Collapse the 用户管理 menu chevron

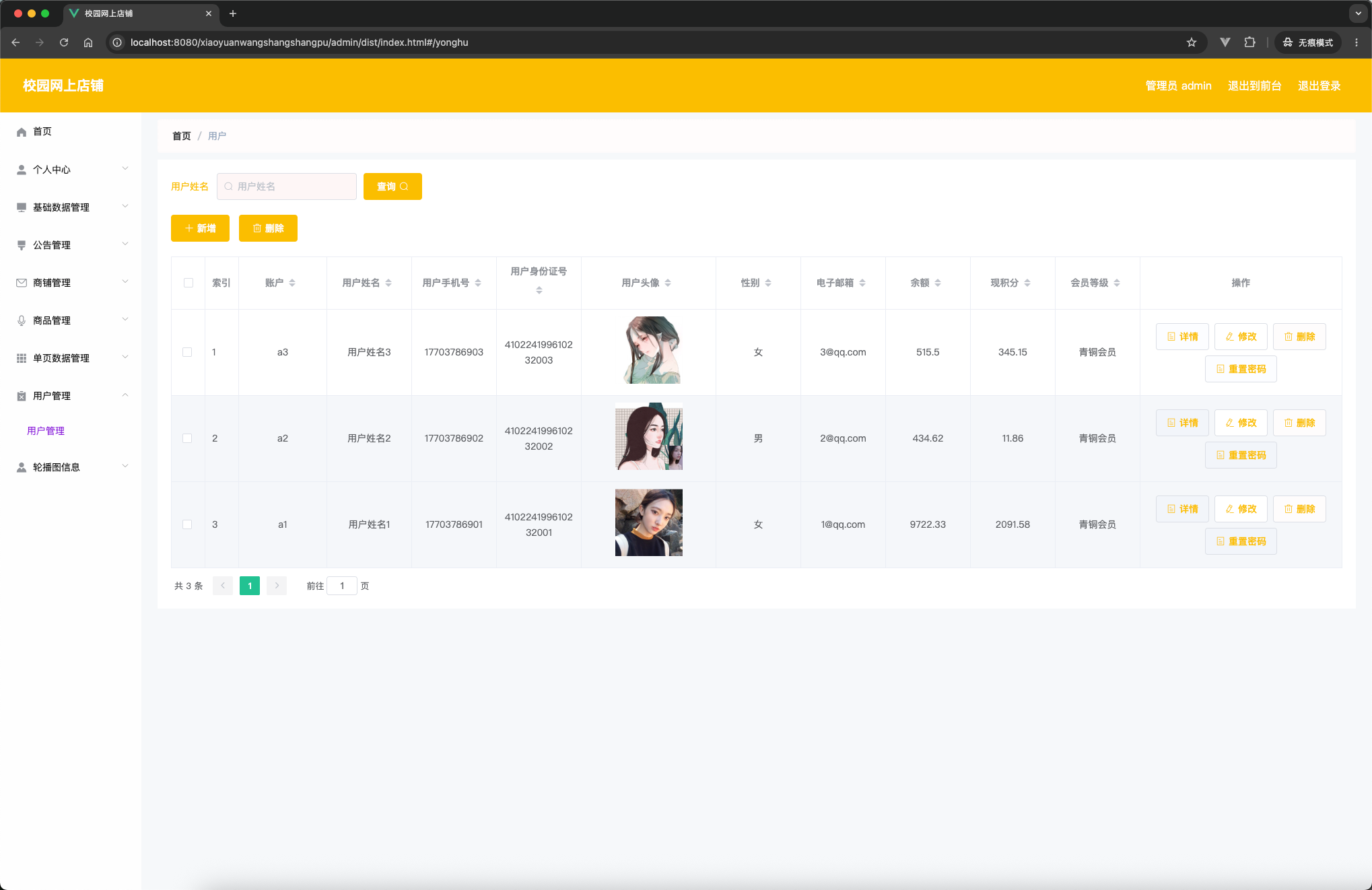tap(125, 395)
